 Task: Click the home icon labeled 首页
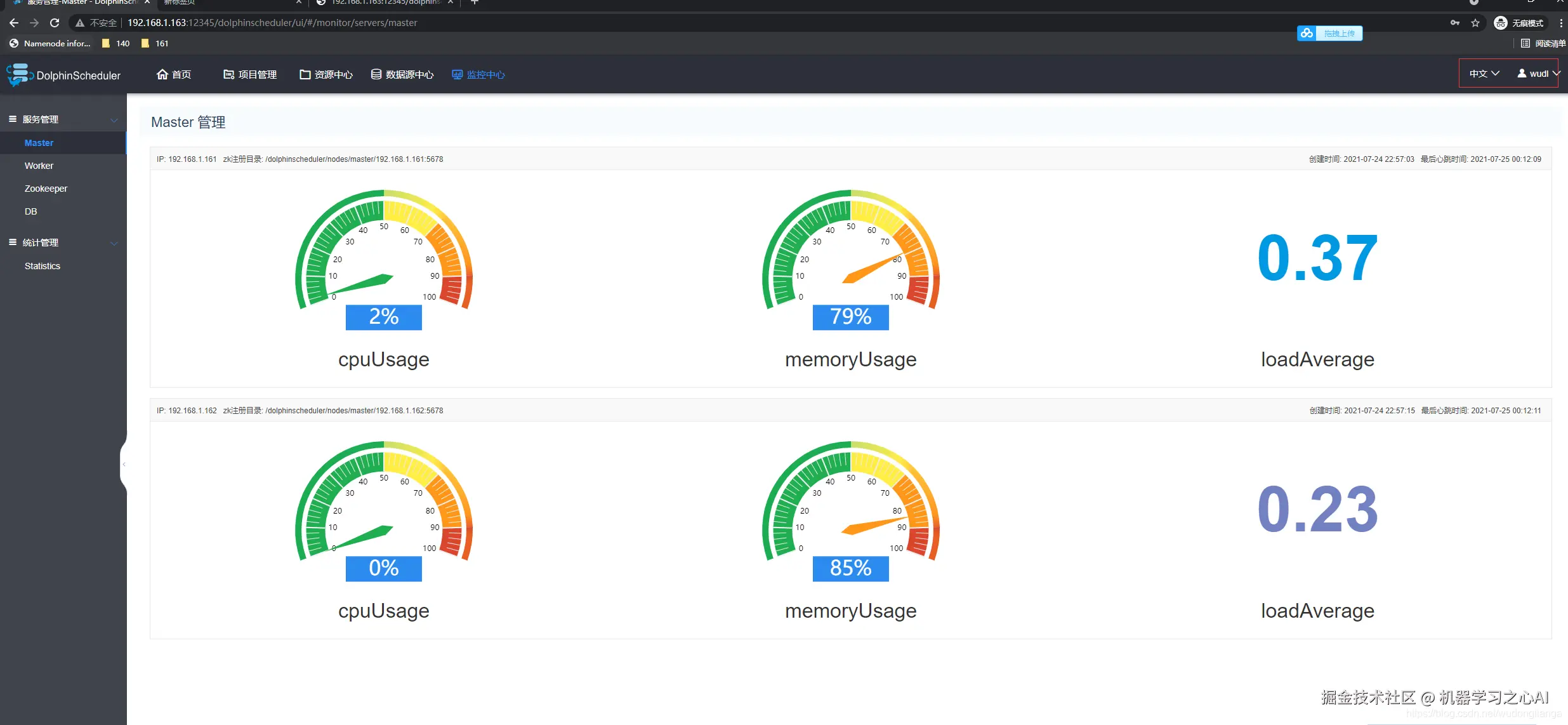click(x=162, y=74)
